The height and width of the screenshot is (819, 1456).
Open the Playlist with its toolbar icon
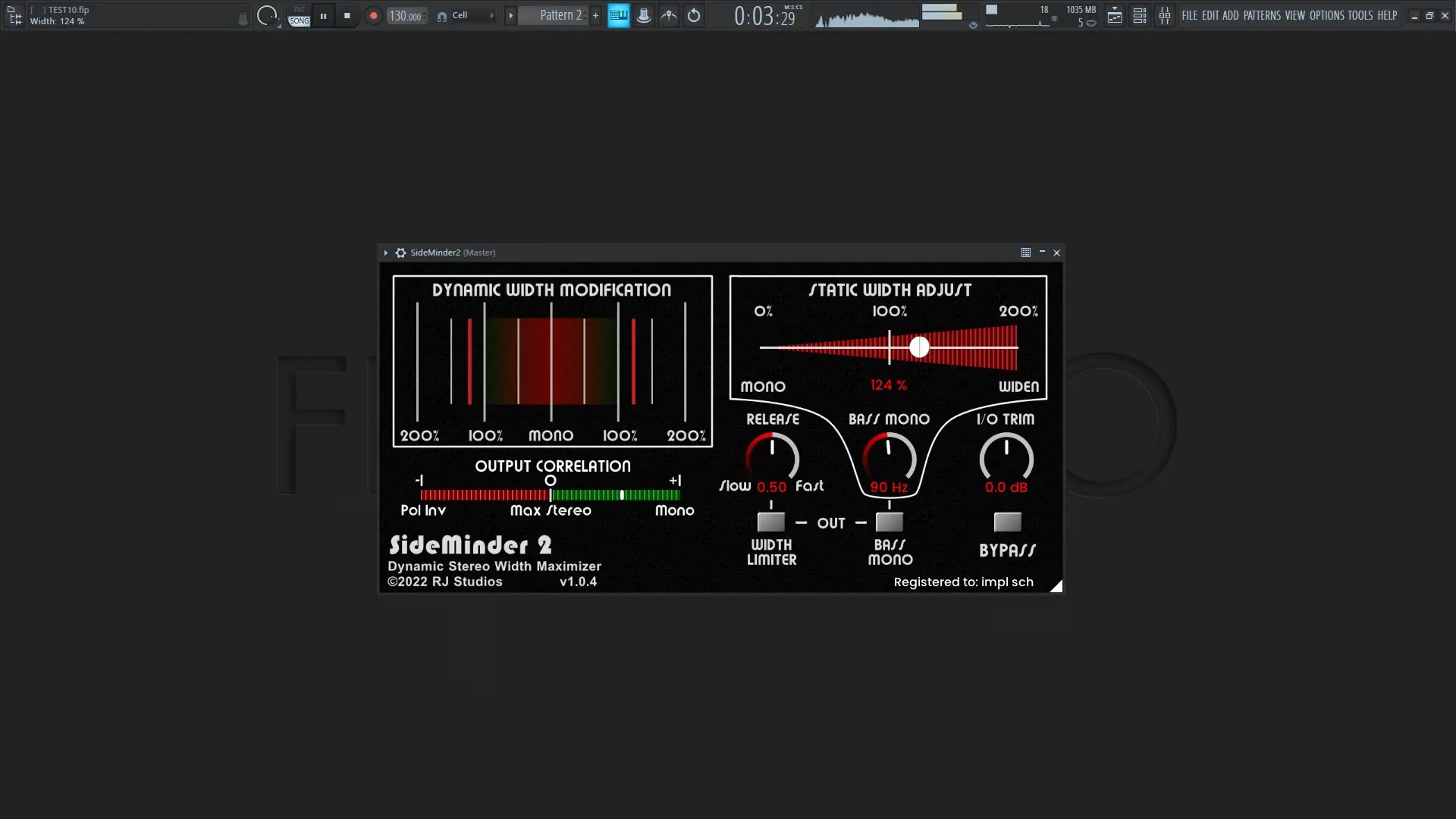[1115, 15]
